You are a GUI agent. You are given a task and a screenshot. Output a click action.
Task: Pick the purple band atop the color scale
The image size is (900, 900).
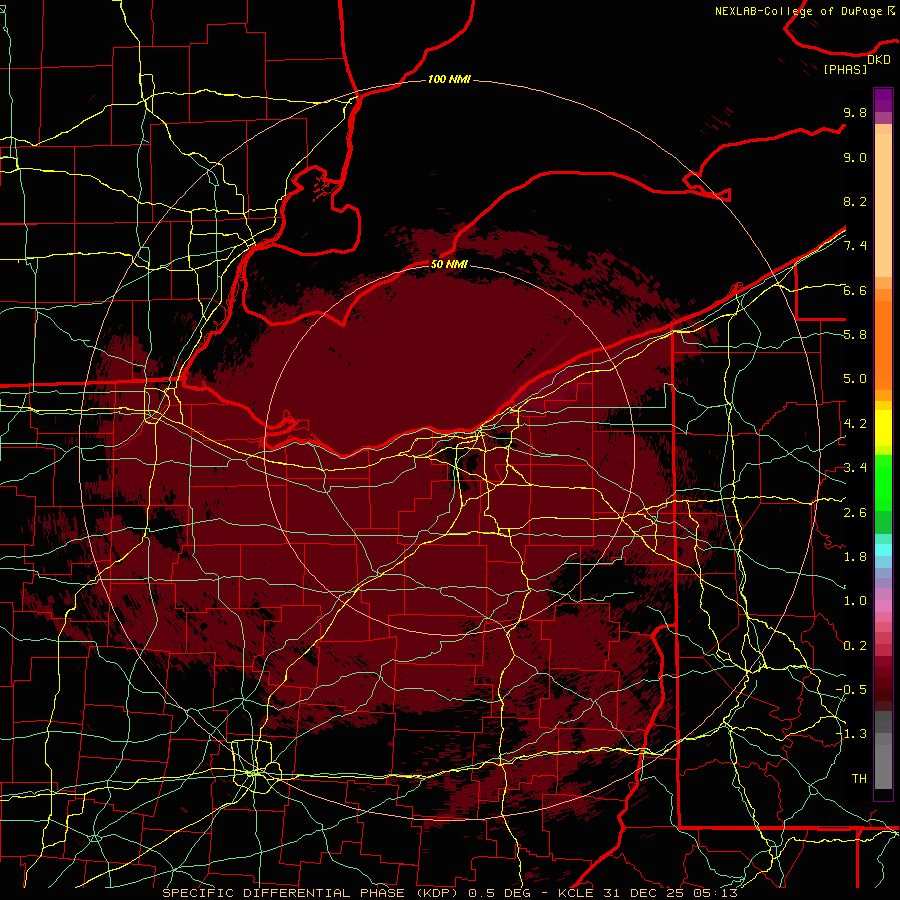click(x=883, y=100)
